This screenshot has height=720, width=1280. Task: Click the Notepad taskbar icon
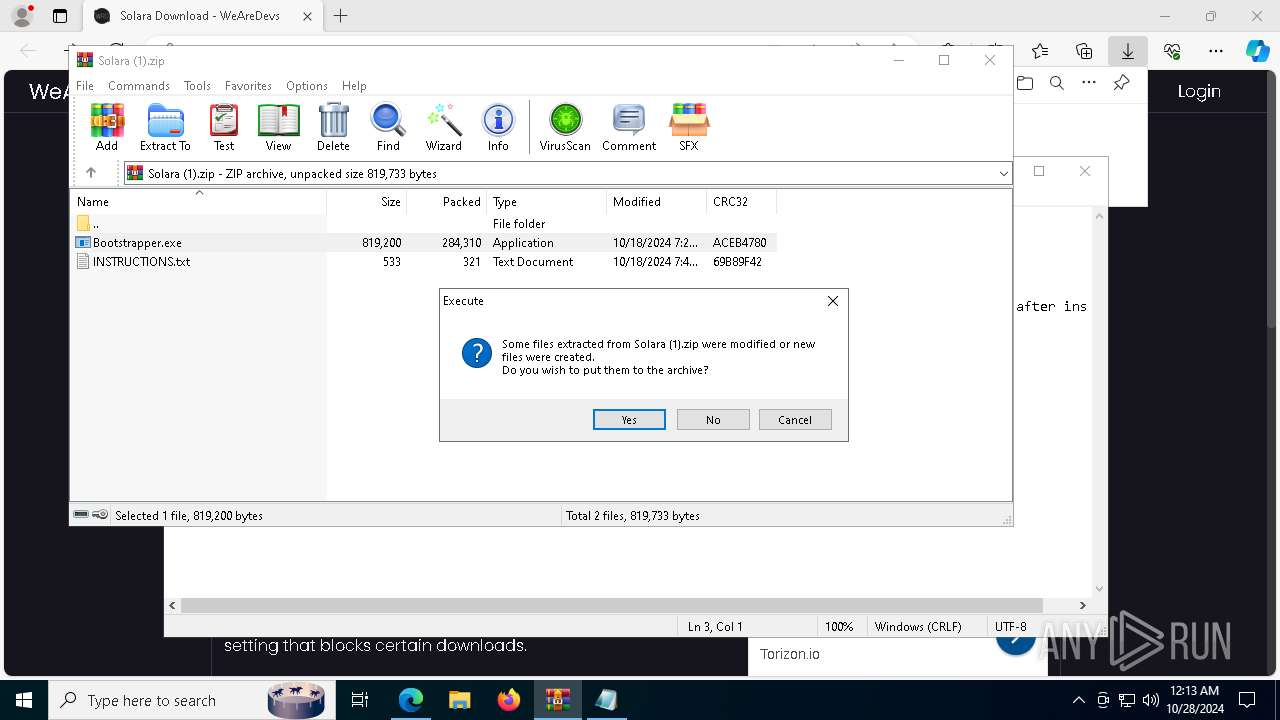click(606, 700)
